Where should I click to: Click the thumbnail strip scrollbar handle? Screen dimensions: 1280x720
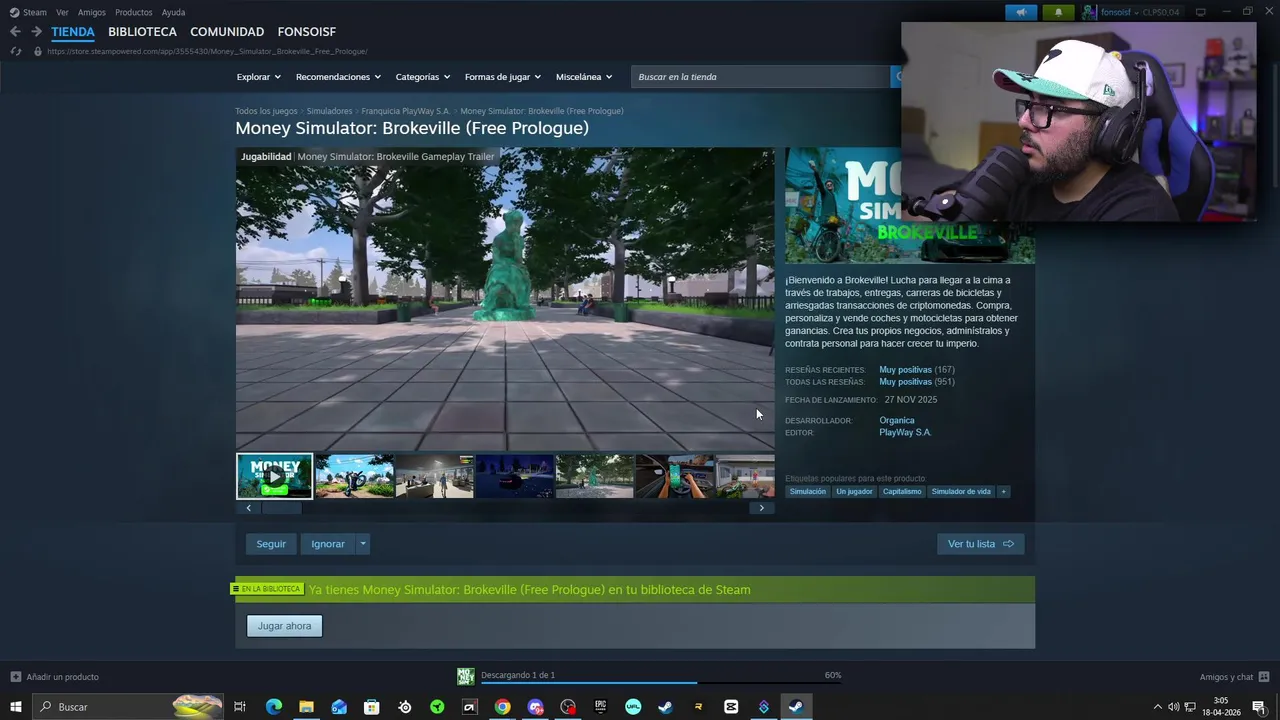coord(281,508)
